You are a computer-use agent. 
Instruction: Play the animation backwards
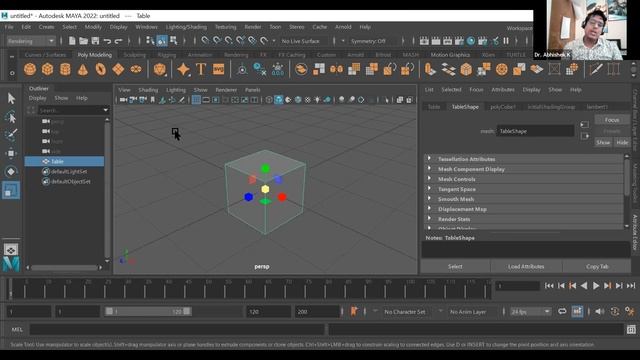584,286
